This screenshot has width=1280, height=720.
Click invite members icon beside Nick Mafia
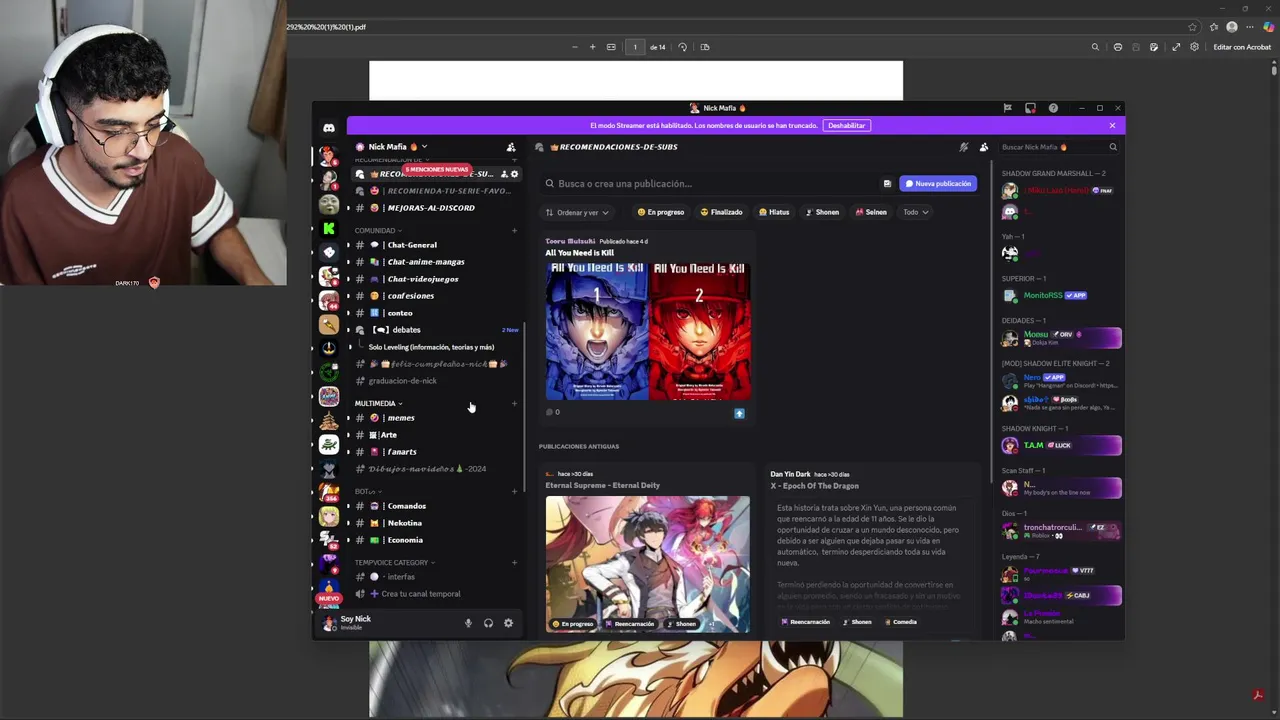[x=511, y=147]
